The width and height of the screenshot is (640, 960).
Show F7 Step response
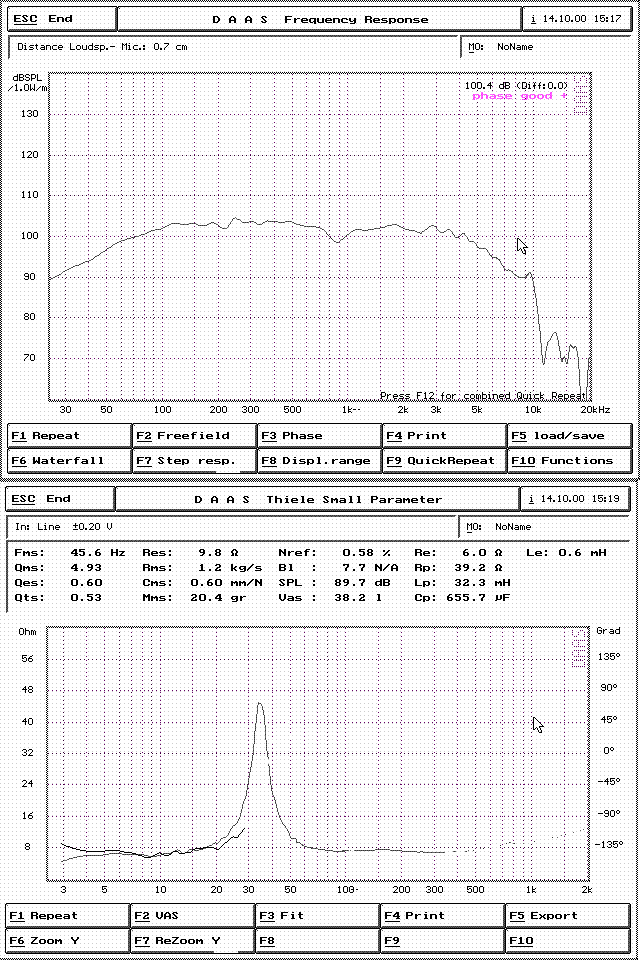tap(194, 461)
